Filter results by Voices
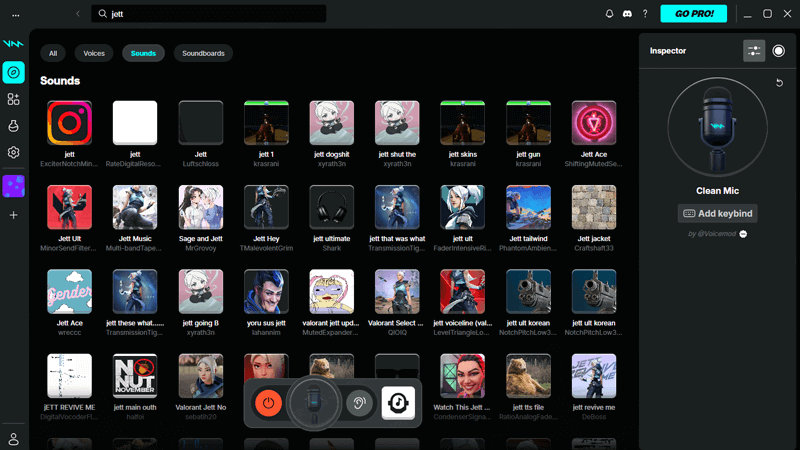 pos(94,53)
